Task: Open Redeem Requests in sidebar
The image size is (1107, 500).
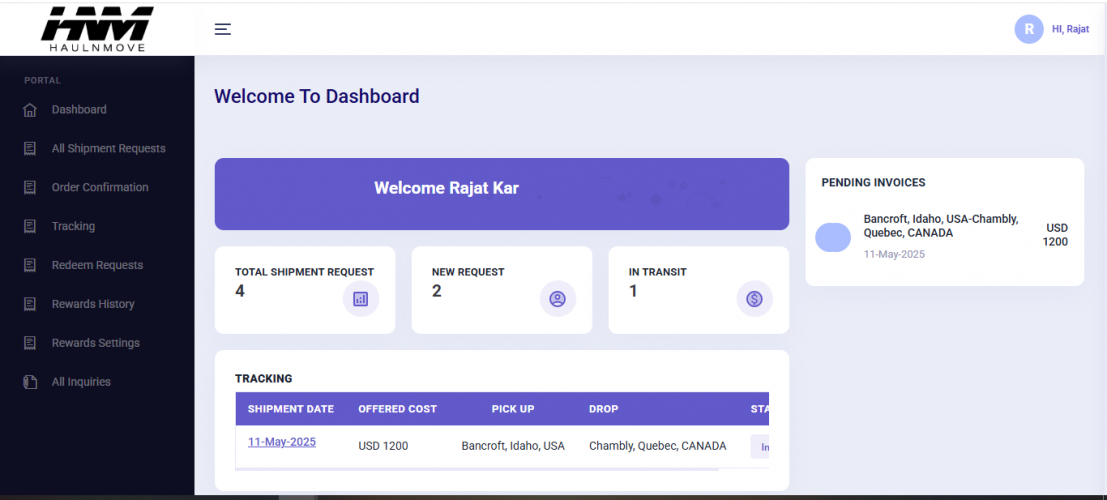Action: pyautogui.click(x=97, y=266)
